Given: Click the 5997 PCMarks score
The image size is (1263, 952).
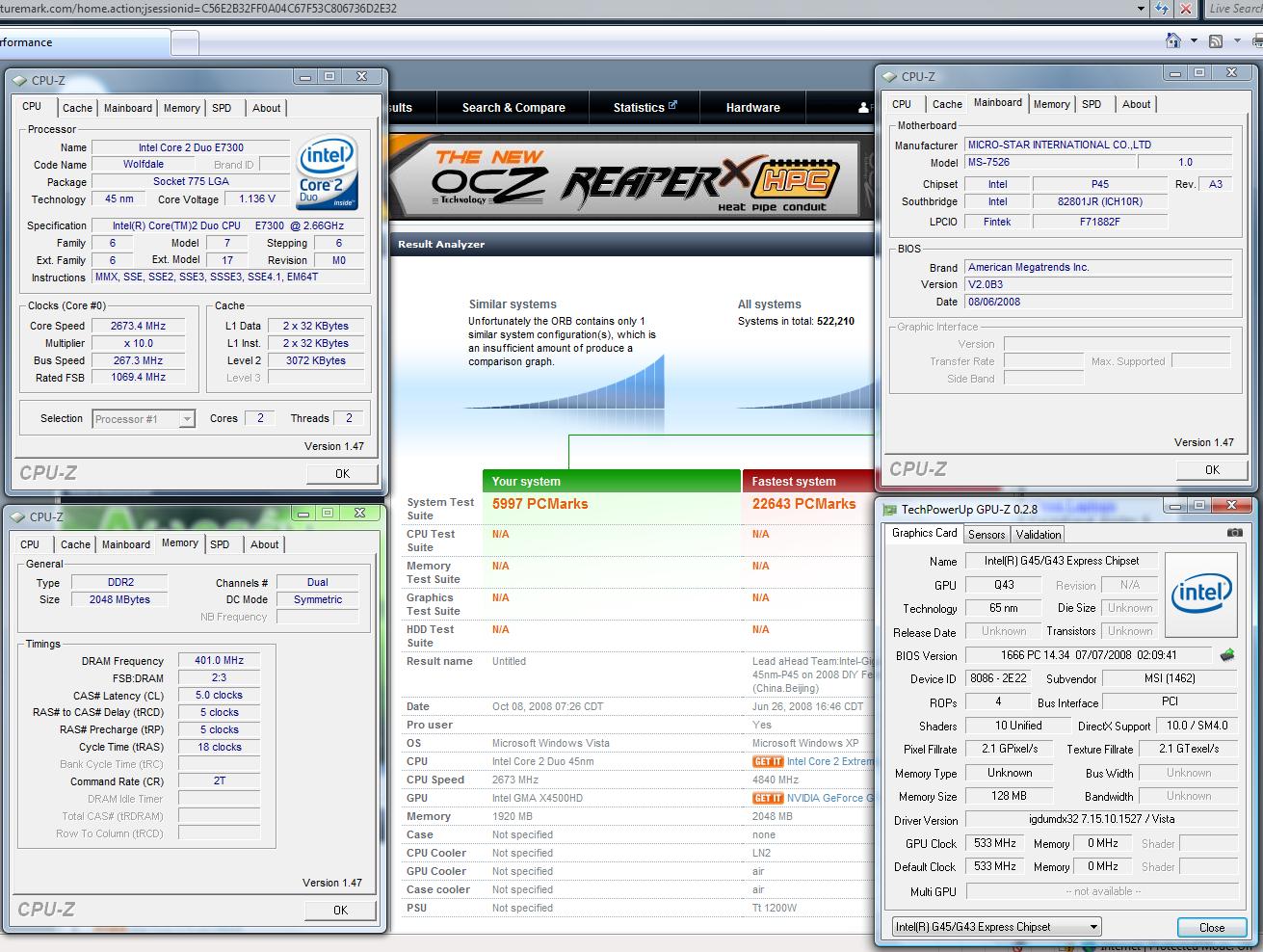Looking at the screenshot, I should (x=539, y=504).
